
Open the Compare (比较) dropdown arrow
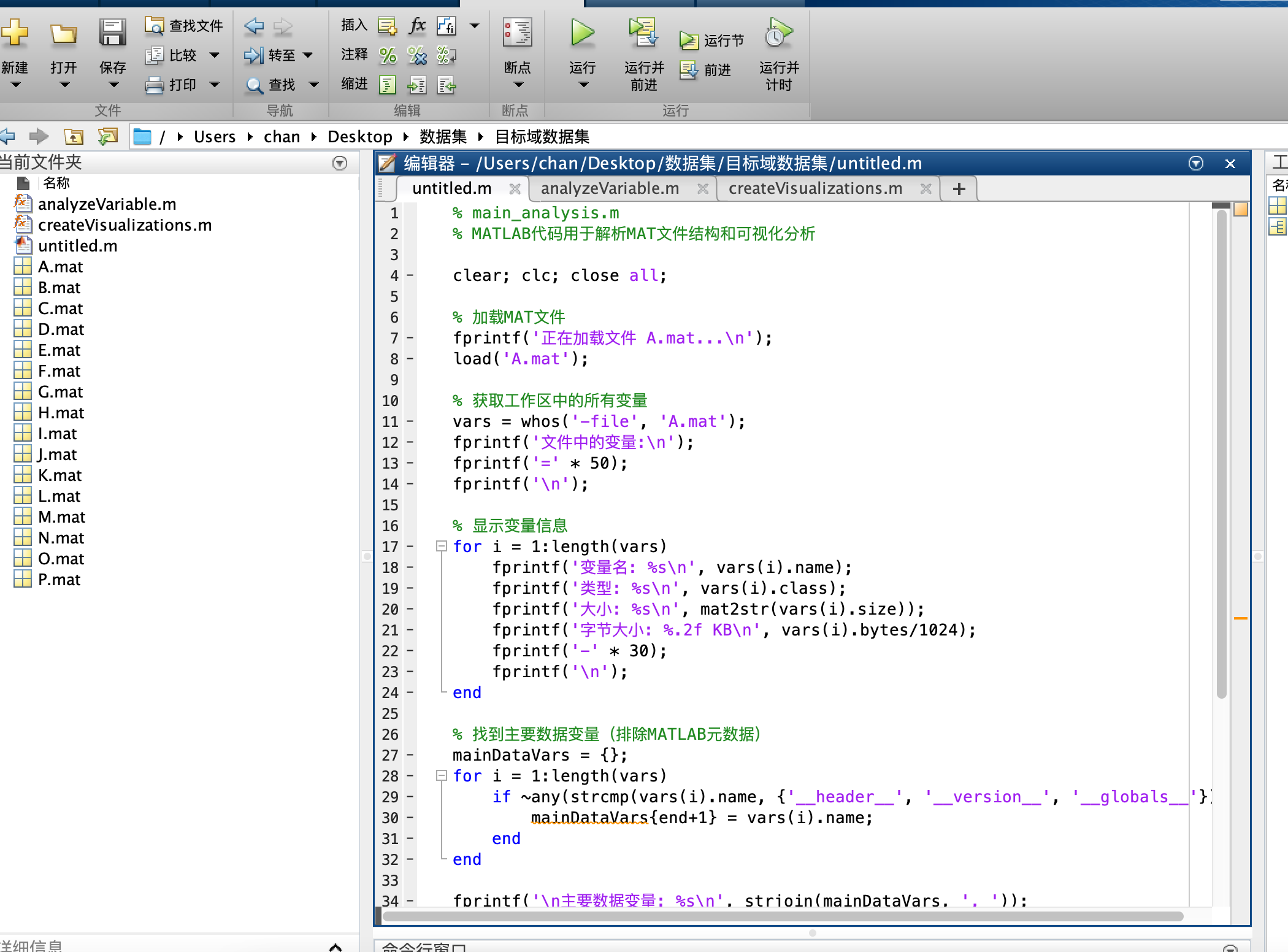click(x=214, y=55)
